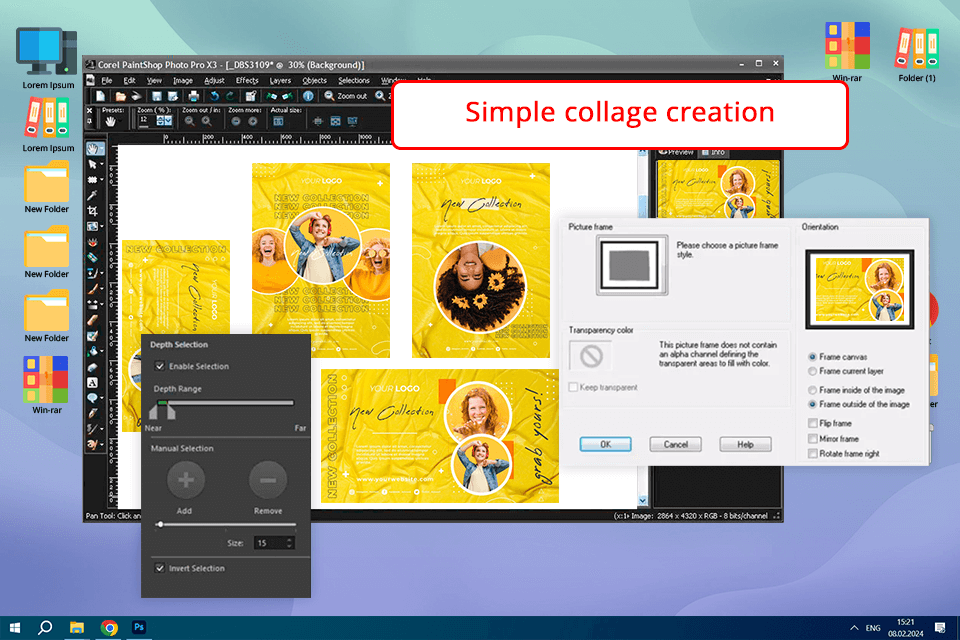This screenshot has height=640, width=960.
Task: Open Photoshop from the taskbar
Action: [x=139, y=627]
